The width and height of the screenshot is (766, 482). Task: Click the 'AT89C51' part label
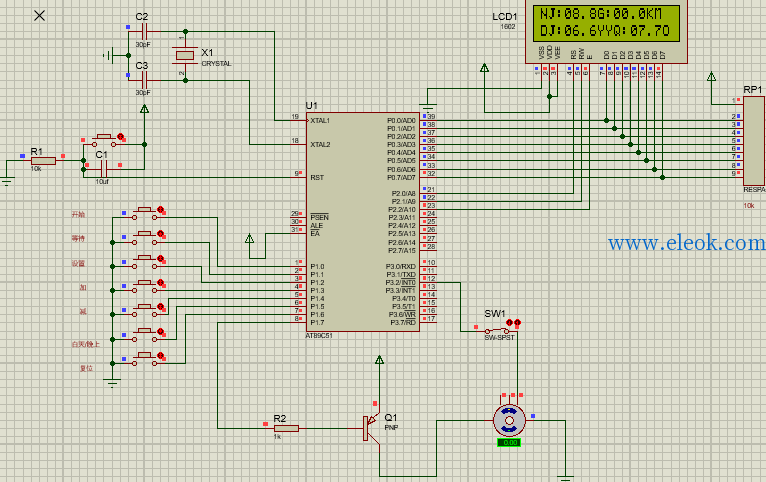[319, 336]
